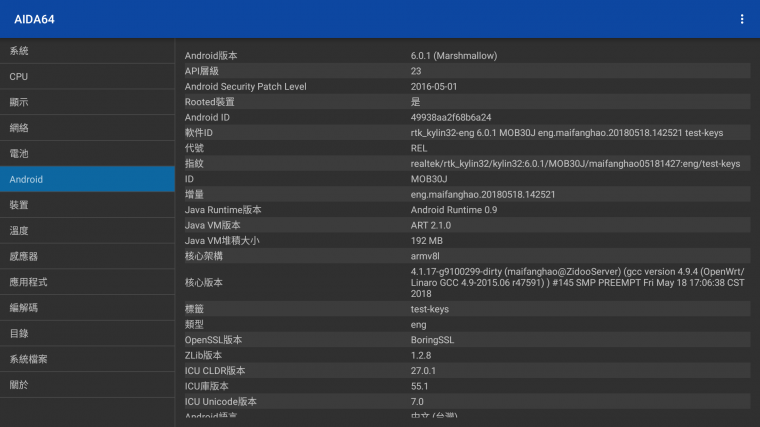Open the three-dot overflow menu
760x427 pixels.
[742, 19]
